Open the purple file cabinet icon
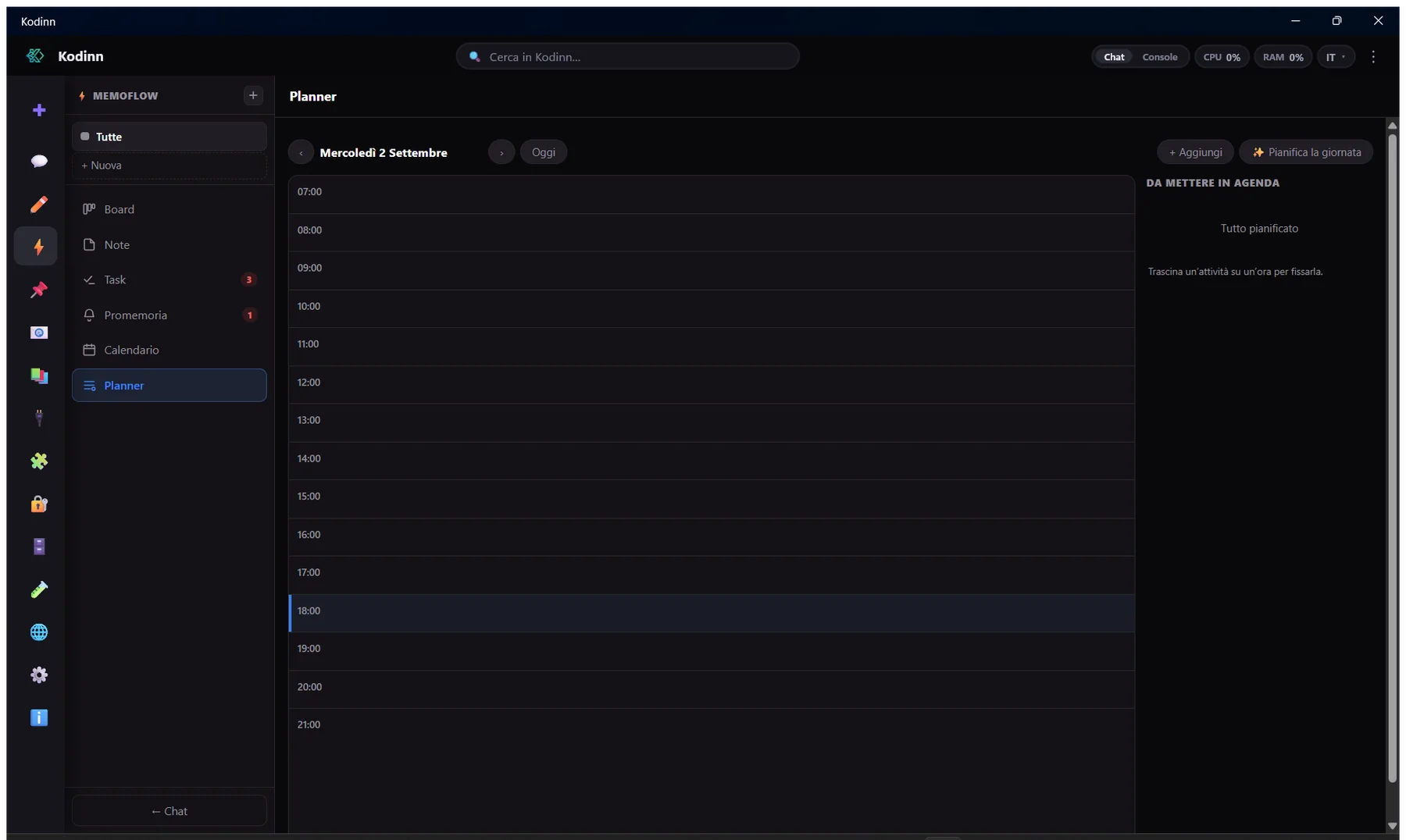The width and height of the screenshot is (1406, 840). pyautogui.click(x=39, y=546)
